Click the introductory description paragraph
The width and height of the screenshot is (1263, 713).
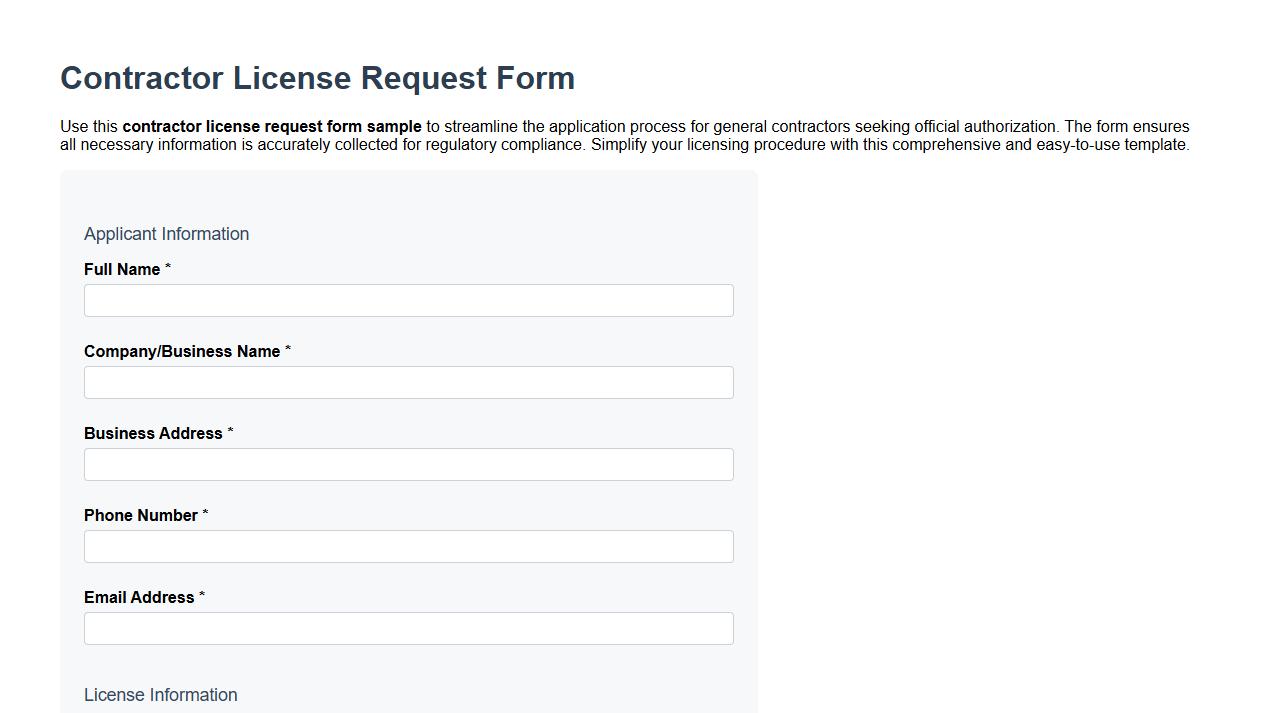(x=625, y=135)
